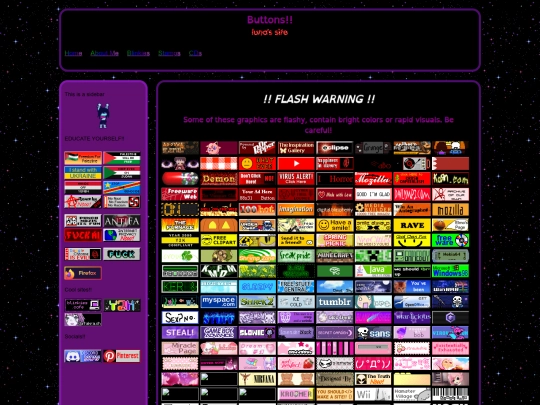Click the Have a smile button
This screenshot has width=540, height=405.
[x=335, y=225]
